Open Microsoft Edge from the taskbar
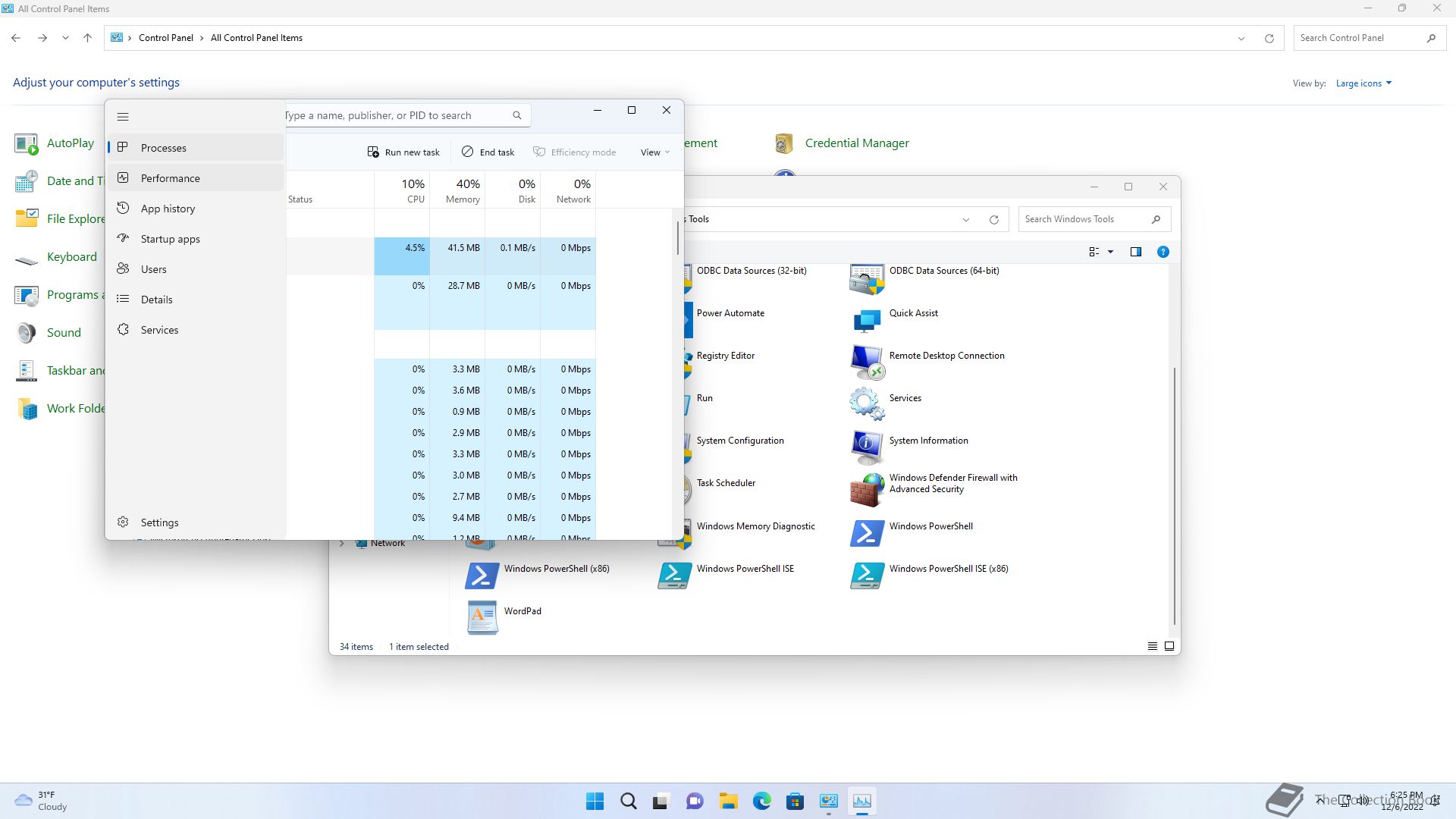Image resolution: width=1456 pixels, height=819 pixels. pyautogui.click(x=761, y=801)
